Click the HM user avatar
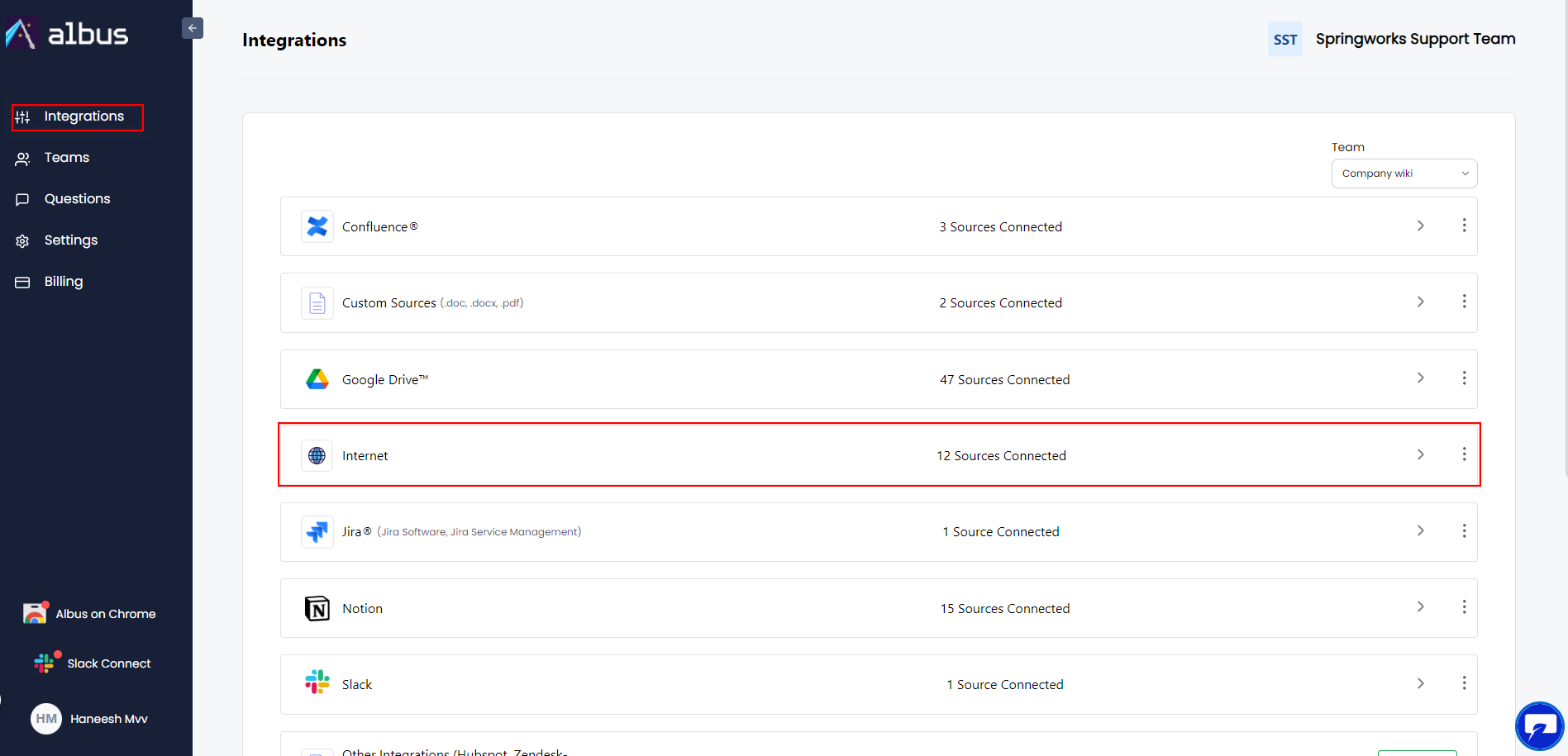Viewport: 1568px width, 756px height. coord(46,719)
